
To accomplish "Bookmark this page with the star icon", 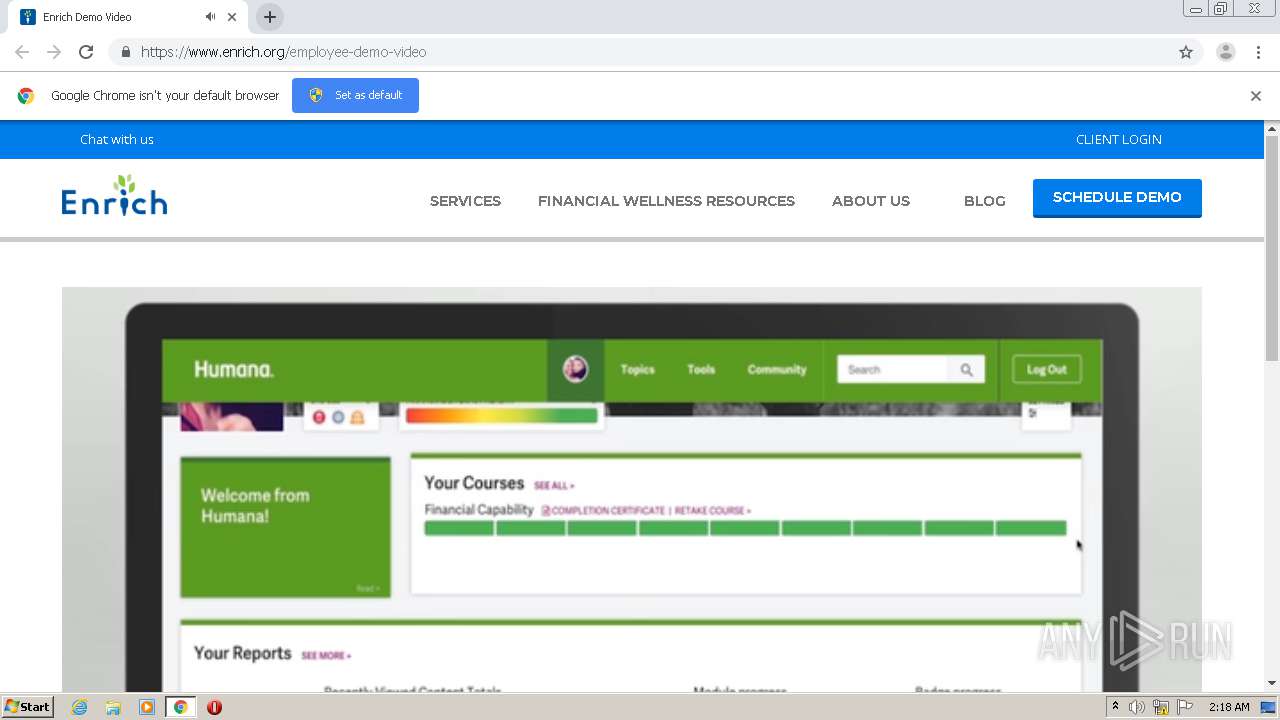I will [1186, 52].
